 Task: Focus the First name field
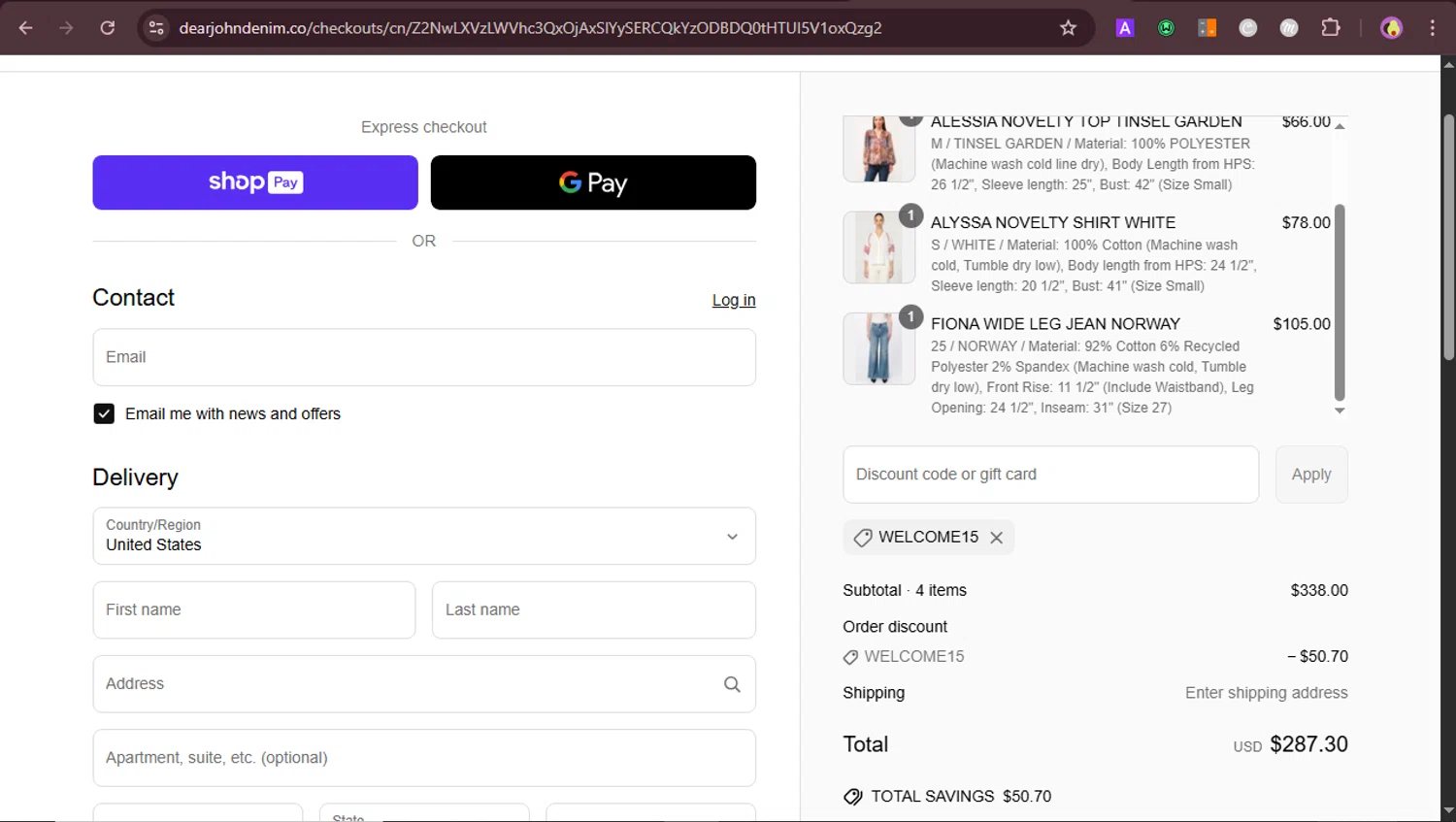coord(254,609)
